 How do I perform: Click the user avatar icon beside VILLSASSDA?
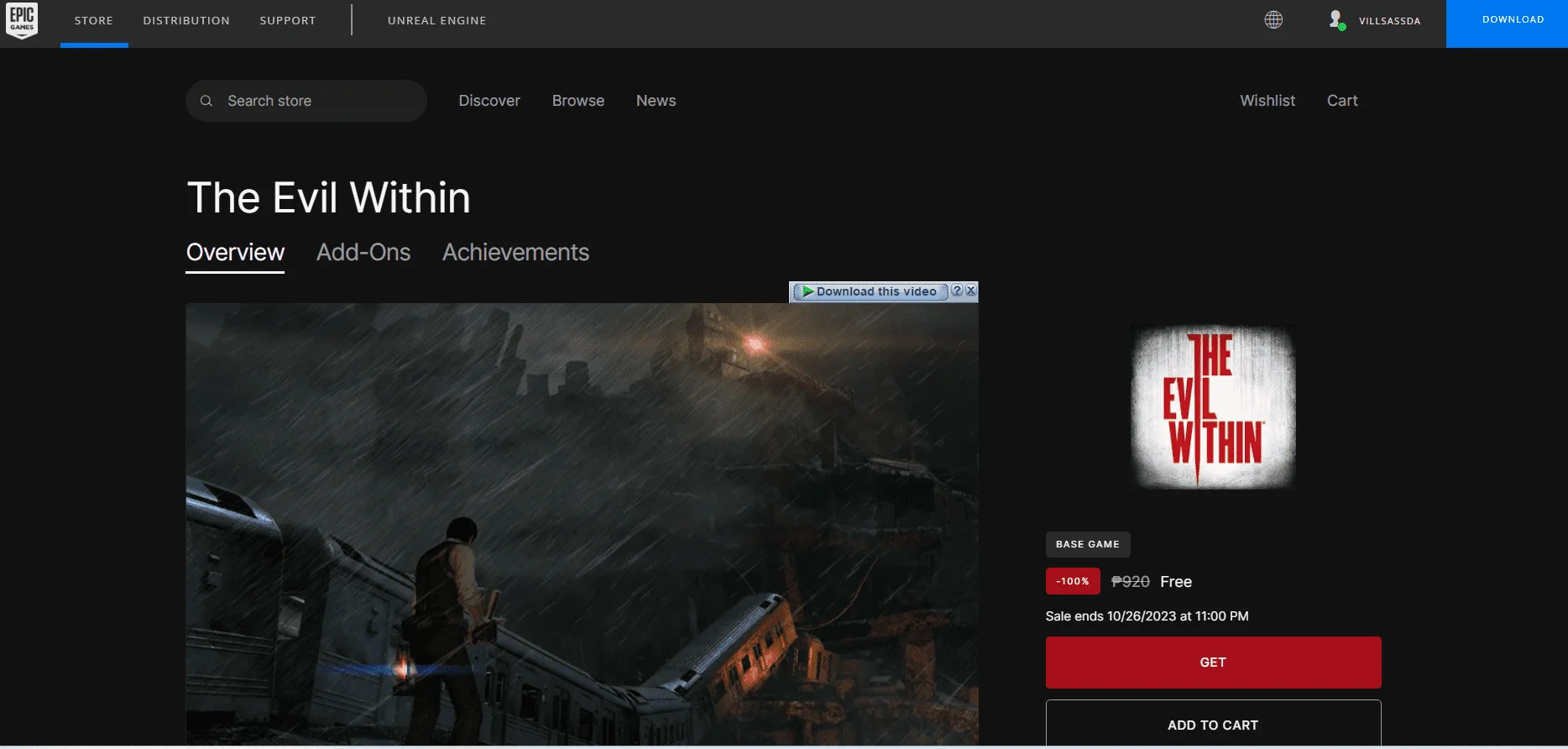pos(1336,20)
